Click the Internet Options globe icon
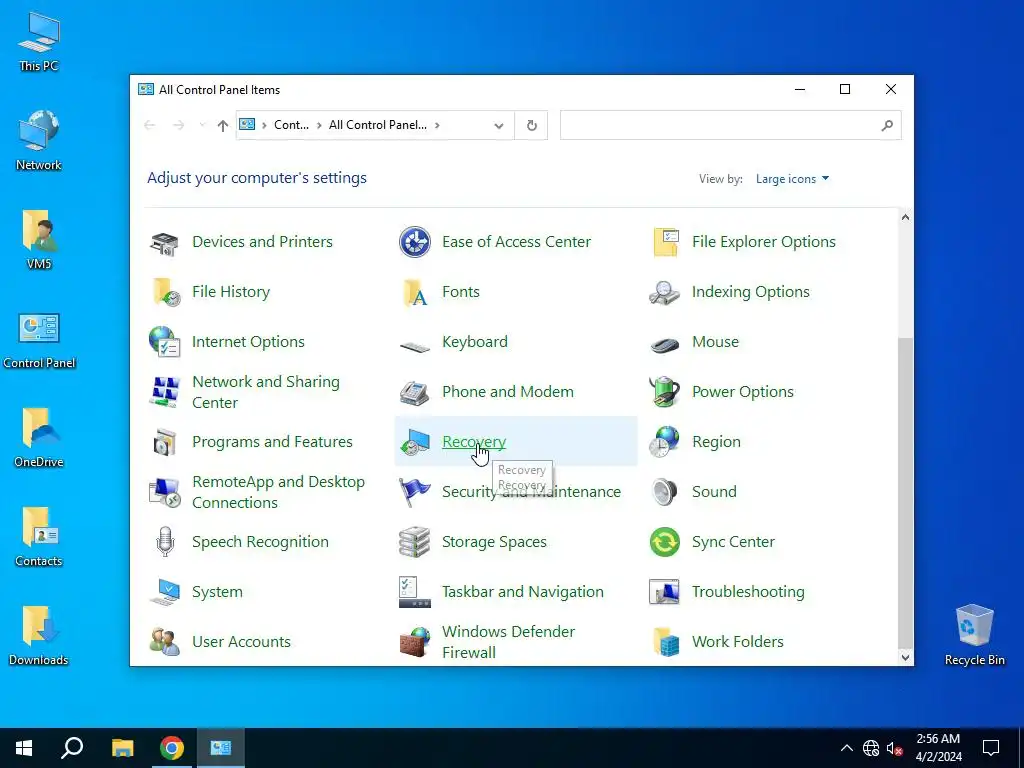This screenshot has height=768, width=1024. click(164, 342)
